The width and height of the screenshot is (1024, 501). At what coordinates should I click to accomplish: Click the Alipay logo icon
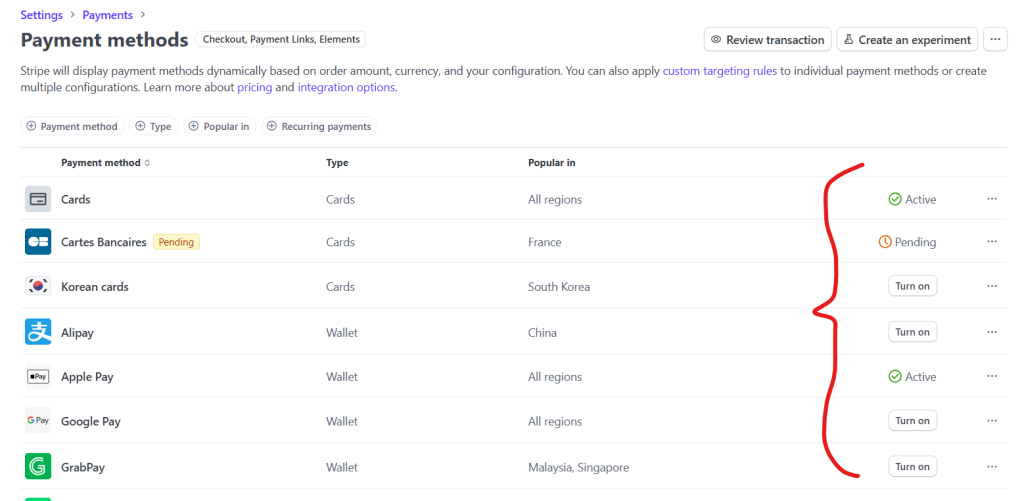(38, 332)
